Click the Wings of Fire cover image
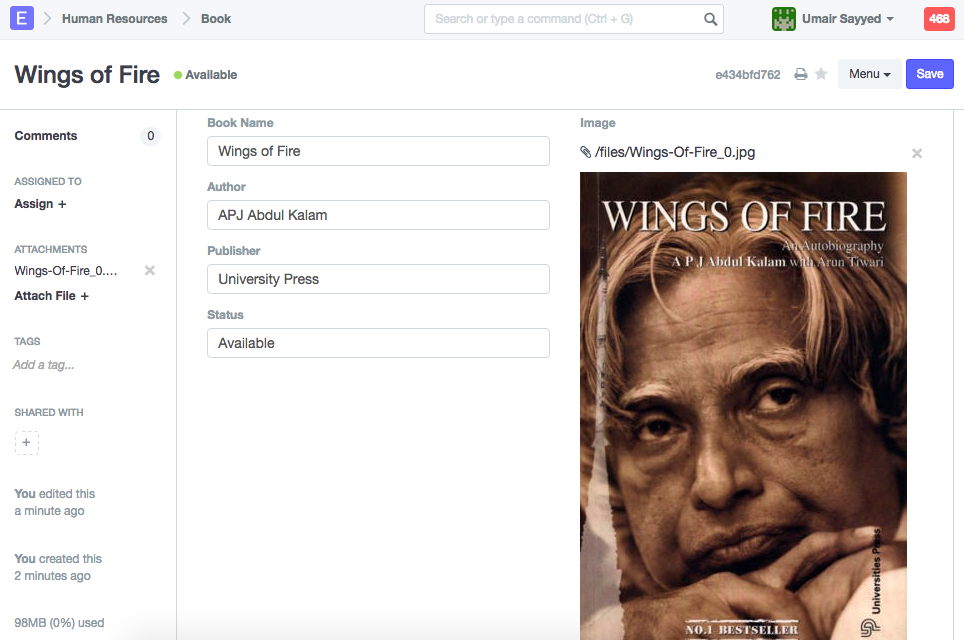The width and height of the screenshot is (964, 640). 743,406
